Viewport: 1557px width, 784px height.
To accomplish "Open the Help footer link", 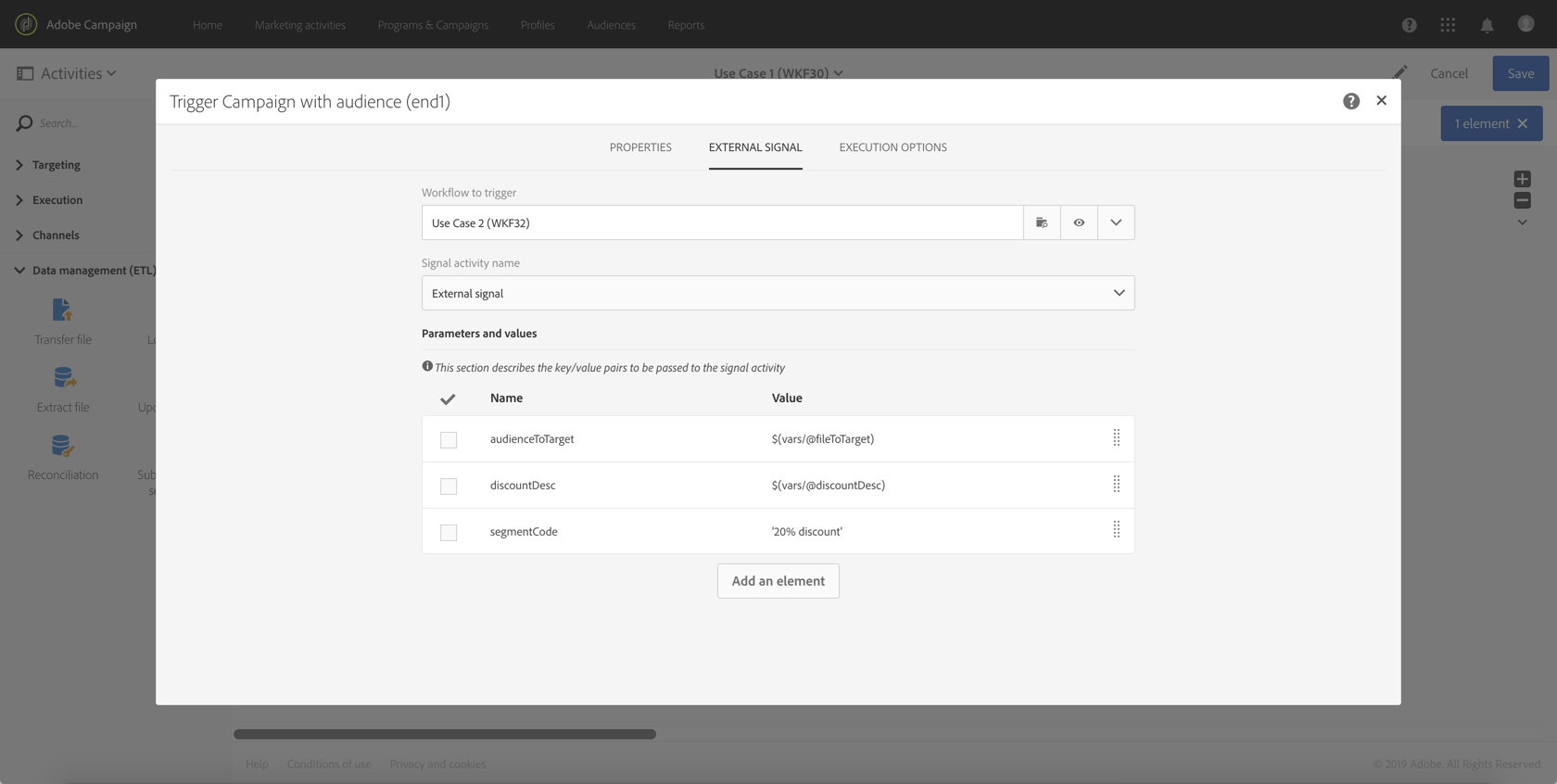I will coord(257,765).
